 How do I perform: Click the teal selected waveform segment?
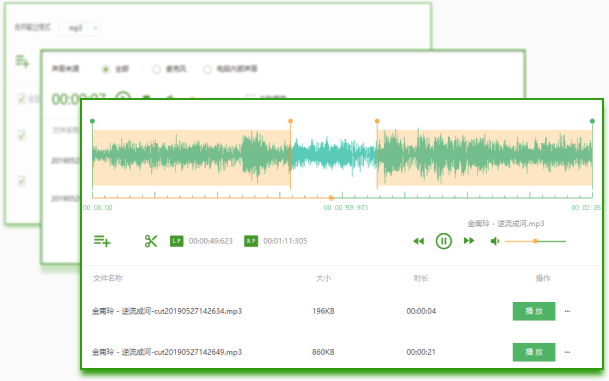(x=334, y=155)
